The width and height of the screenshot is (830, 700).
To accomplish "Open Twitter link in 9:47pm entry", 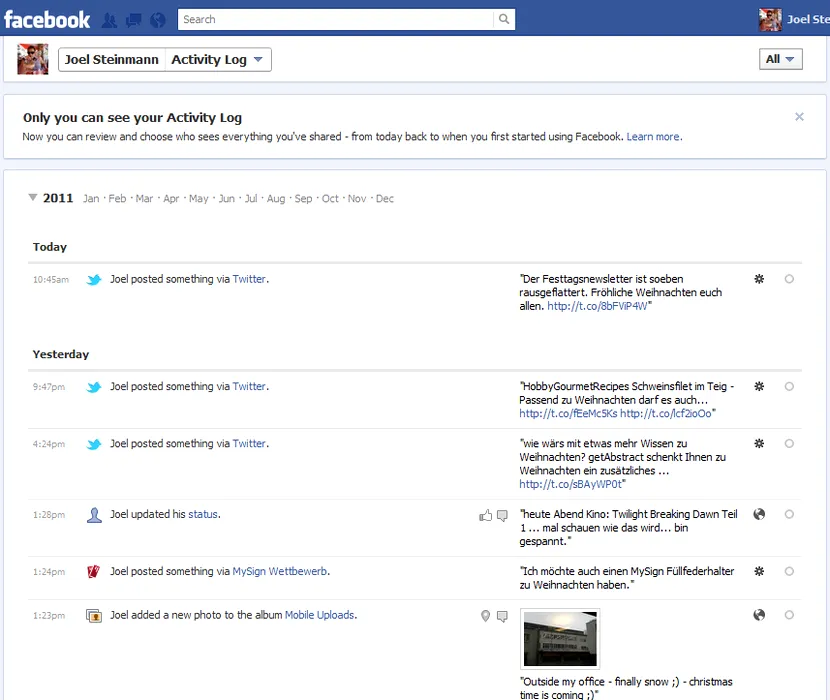I will [x=249, y=387].
